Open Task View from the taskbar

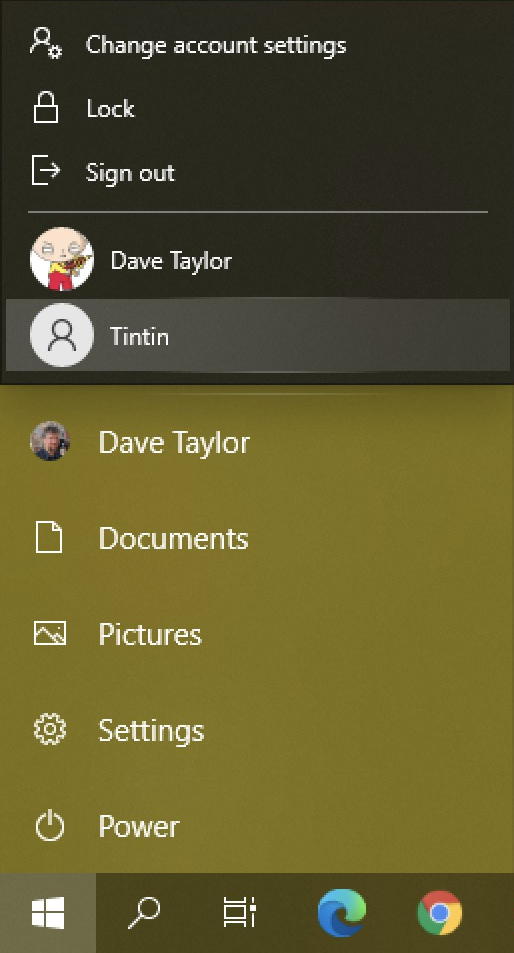pos(239,913)
